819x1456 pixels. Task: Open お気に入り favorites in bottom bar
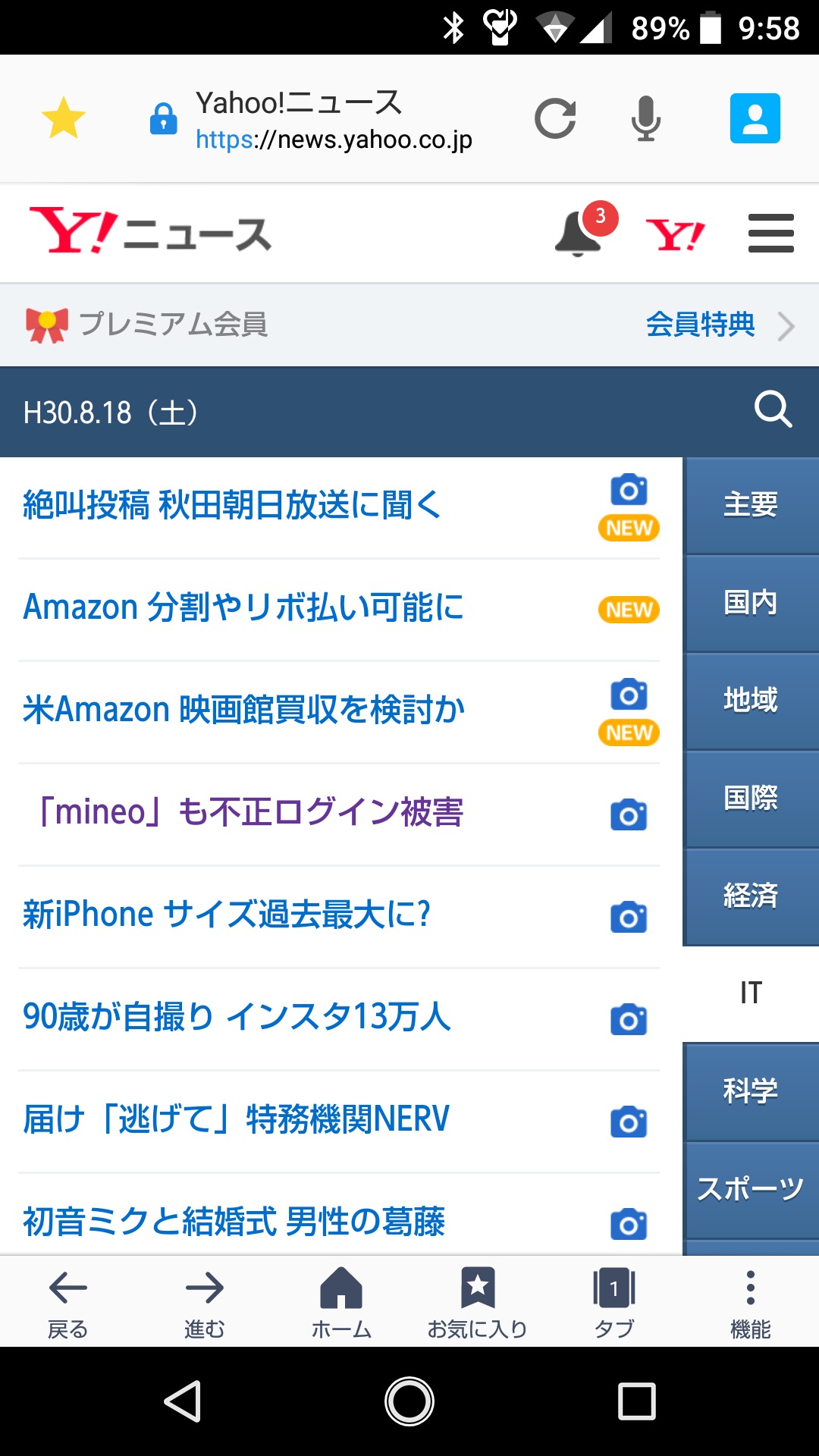477,1301
